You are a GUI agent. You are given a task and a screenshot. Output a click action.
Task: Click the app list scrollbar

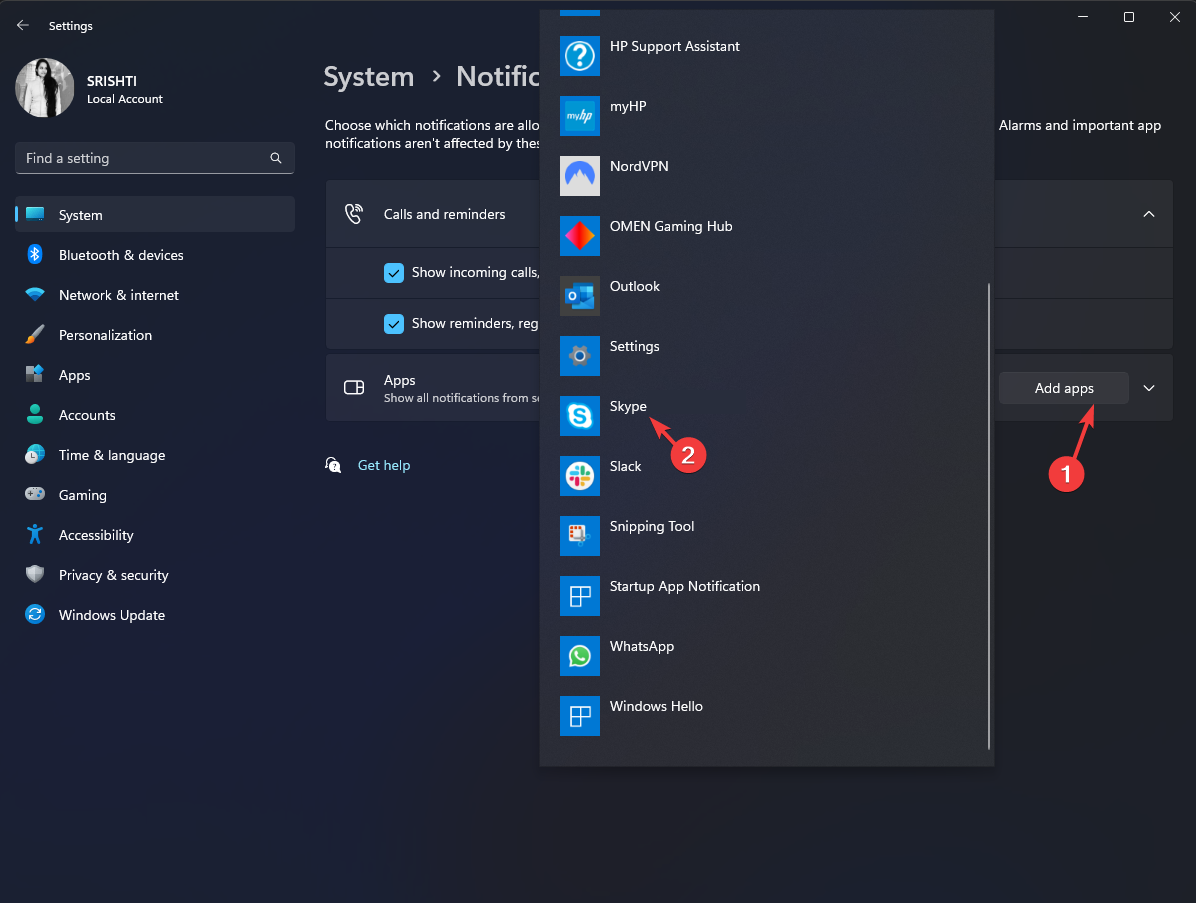click(989, 516)
